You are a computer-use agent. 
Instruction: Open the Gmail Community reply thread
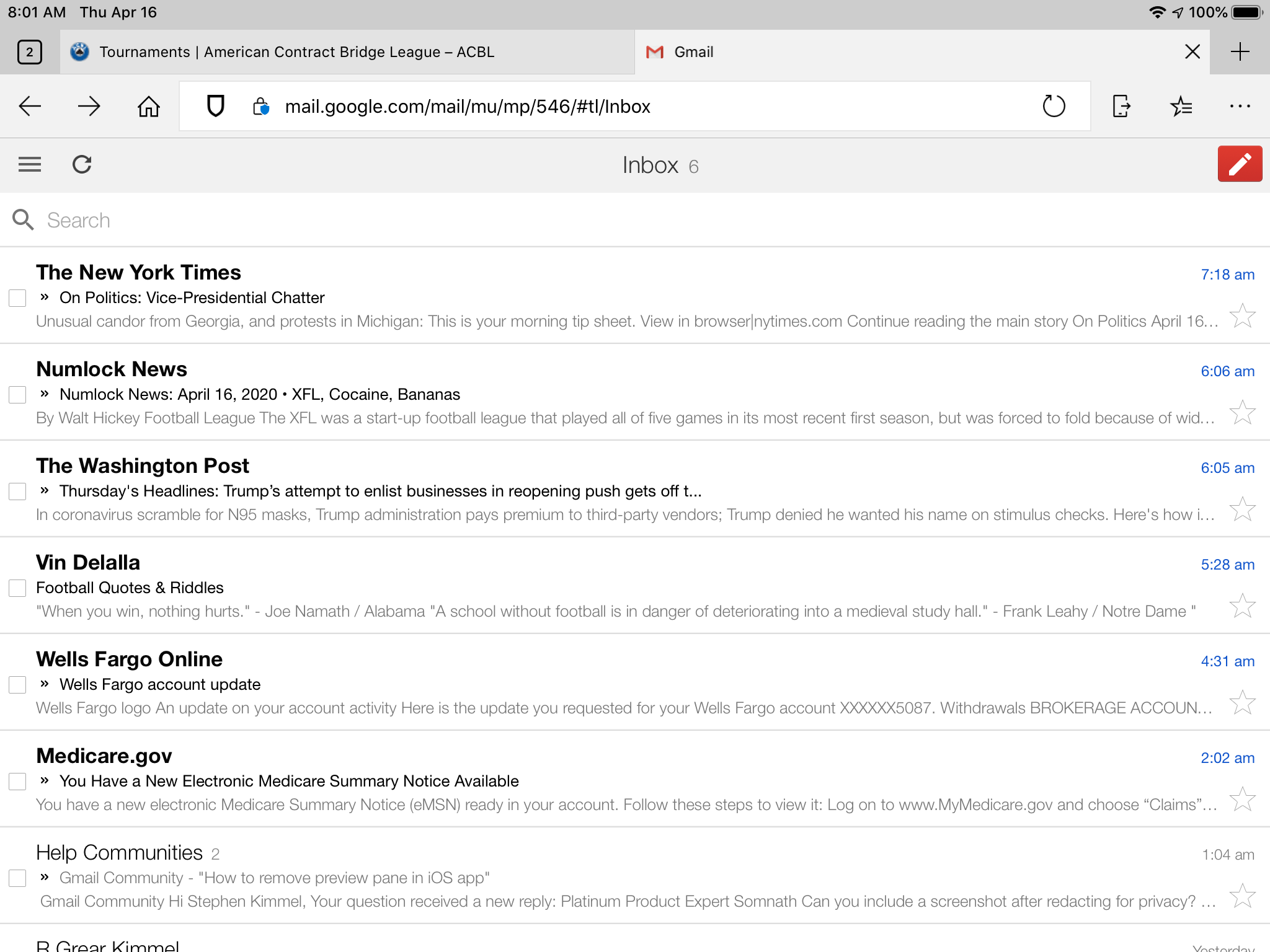(635, 876)
